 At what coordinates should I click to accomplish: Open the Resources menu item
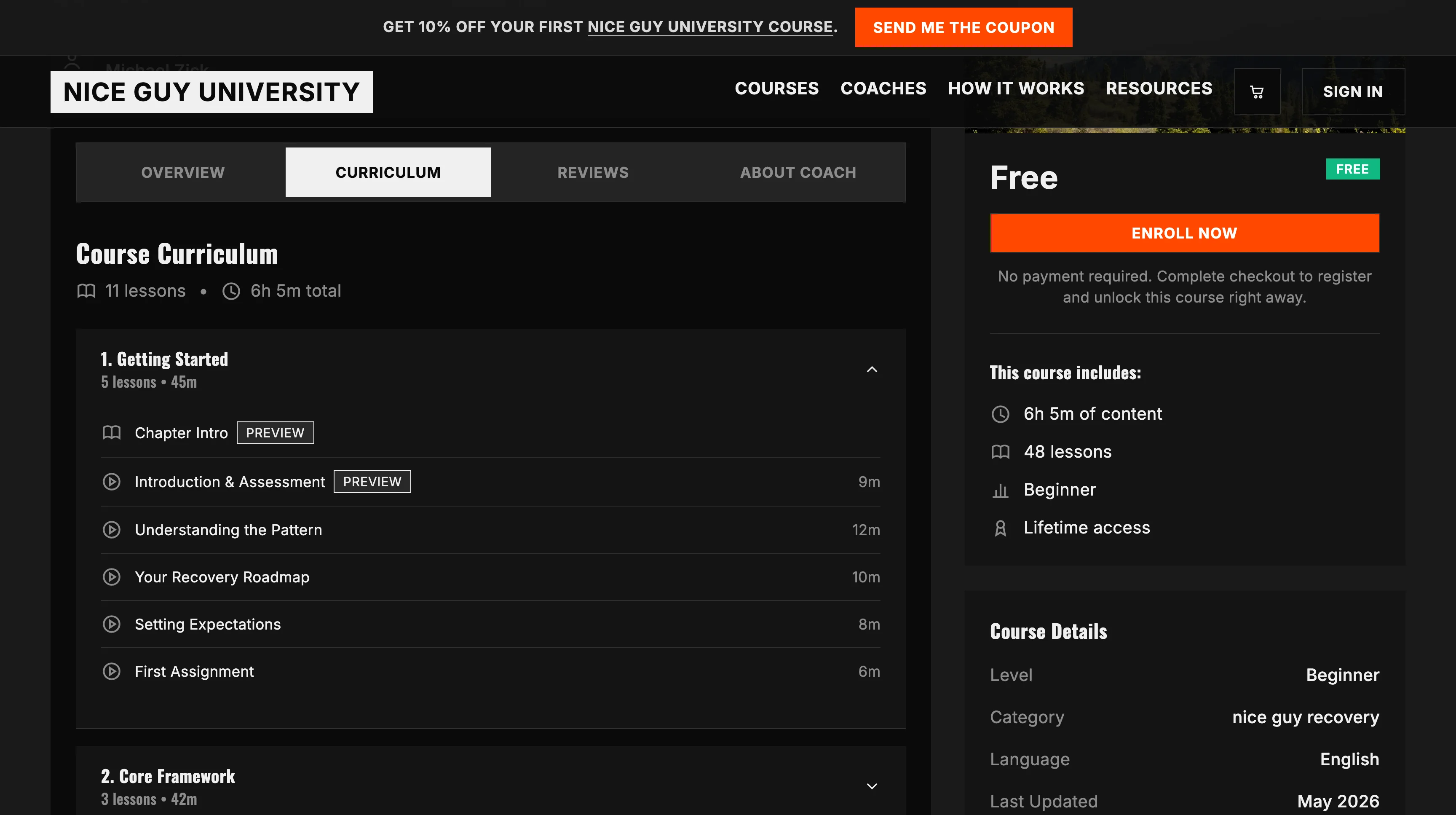pyautogui.click(x=1159, y=89)
